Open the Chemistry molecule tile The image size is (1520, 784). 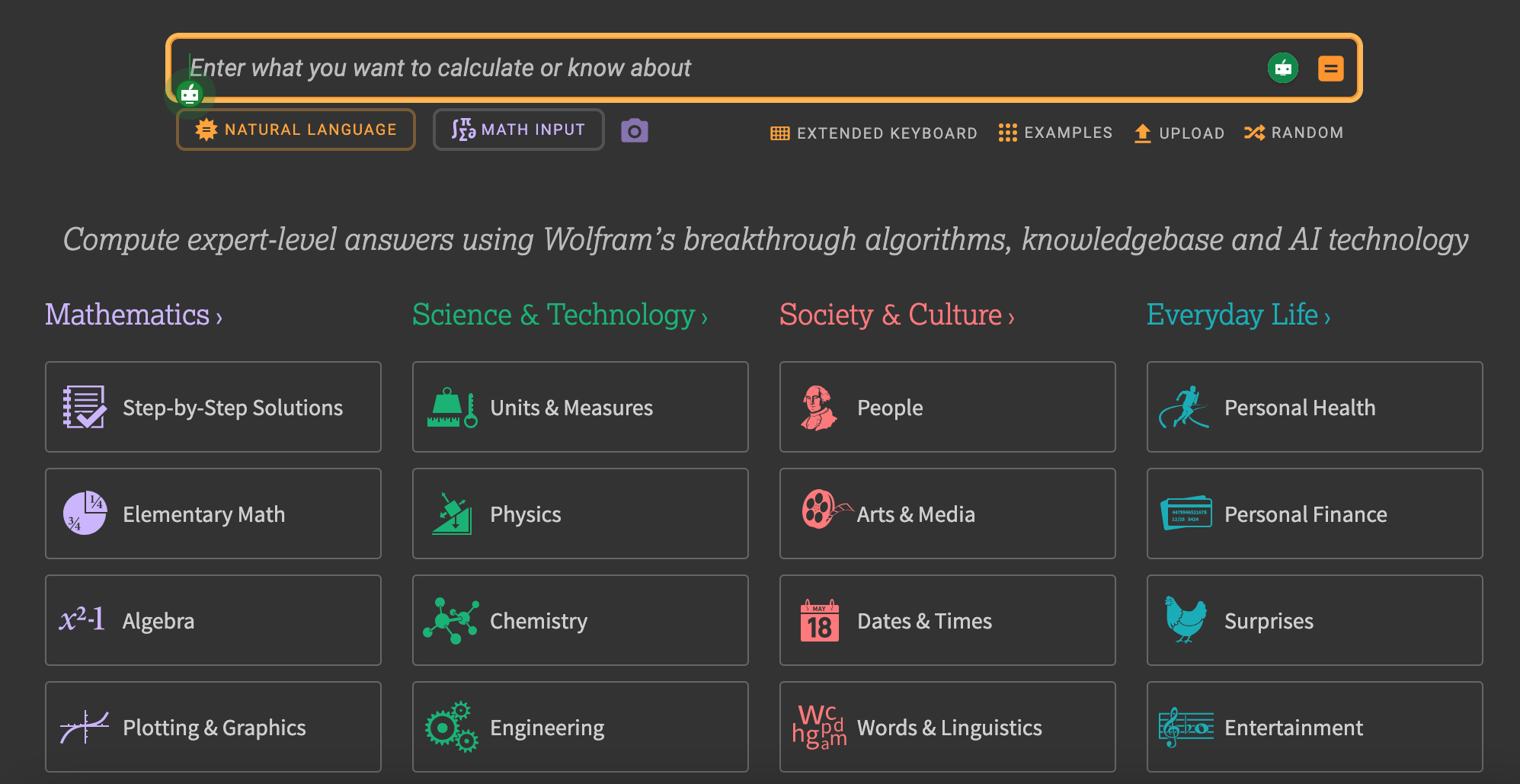point(580,620)
